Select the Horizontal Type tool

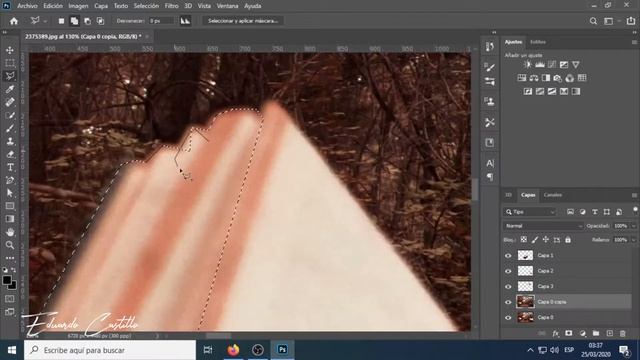coord(10,167)
